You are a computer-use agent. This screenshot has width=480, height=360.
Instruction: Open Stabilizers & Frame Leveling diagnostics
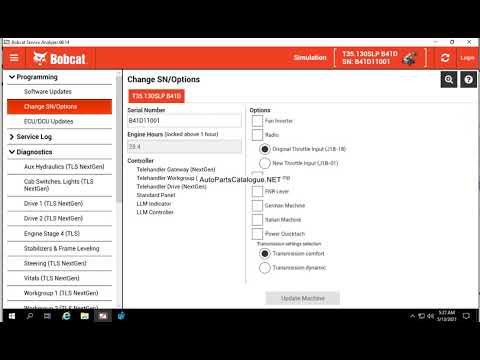coord(59,249)
